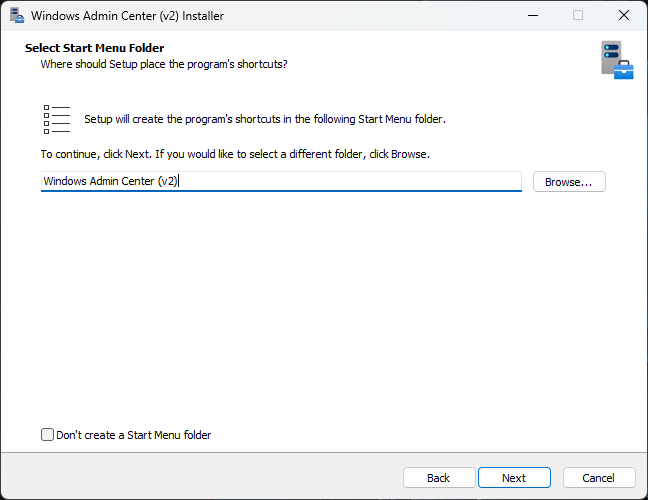
Task: Go Back to the previous setup step
Action: pyautogui.click(x=438, y=478)
